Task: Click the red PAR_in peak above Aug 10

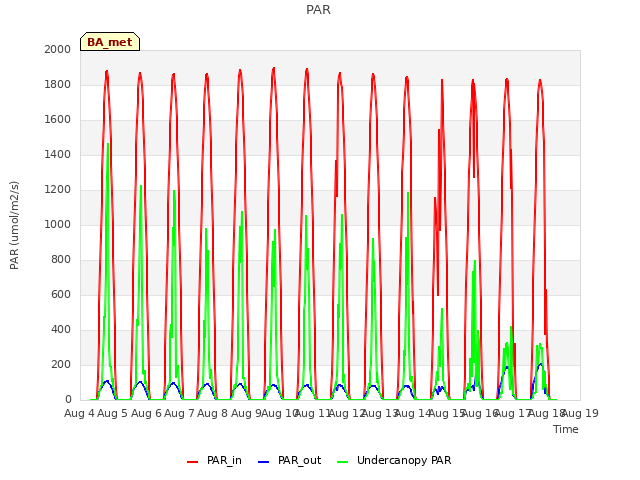Action: point(273,69)
